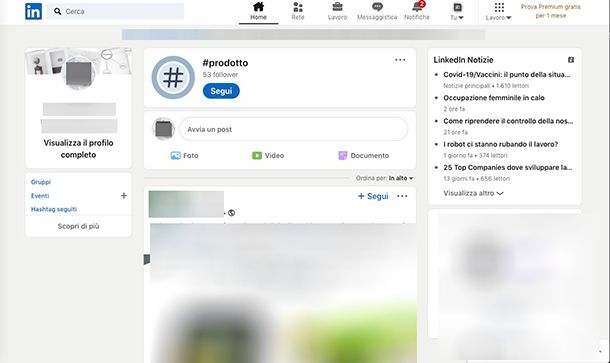The image size is (610, 363).
Task: Follow the #prodotto hashtag with Segui
Action: [221, 91]
